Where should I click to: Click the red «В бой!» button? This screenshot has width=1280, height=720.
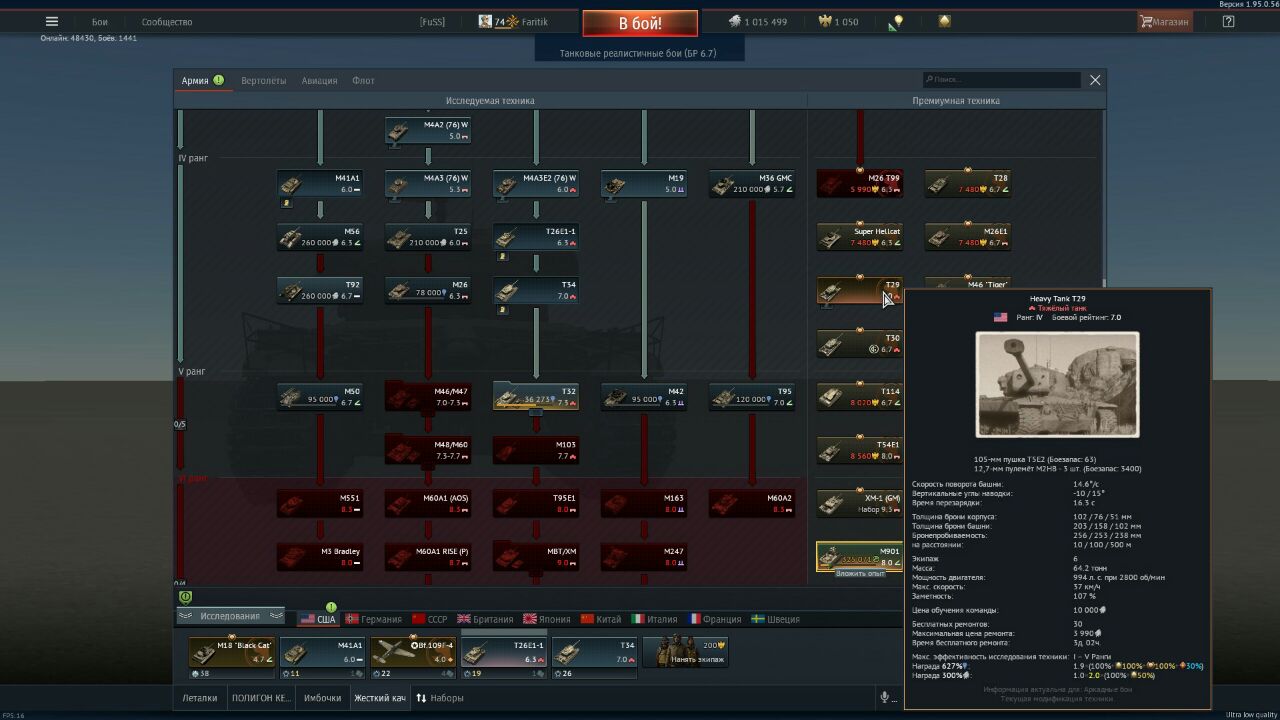tap(640, 23)
